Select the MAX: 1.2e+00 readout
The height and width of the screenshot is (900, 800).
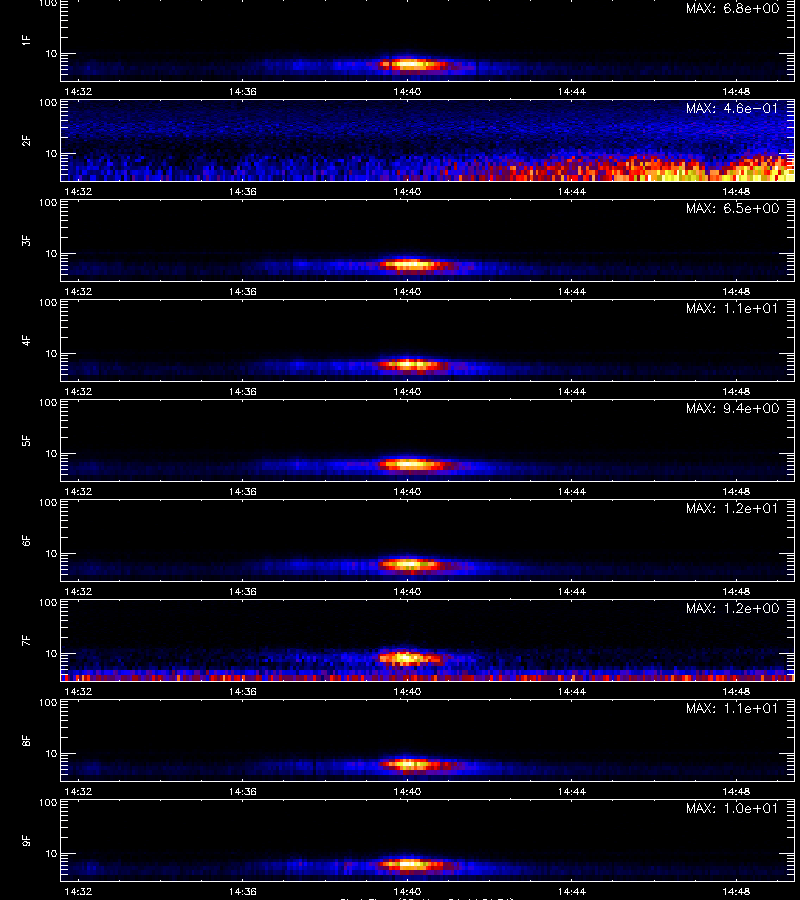[732, 608]
